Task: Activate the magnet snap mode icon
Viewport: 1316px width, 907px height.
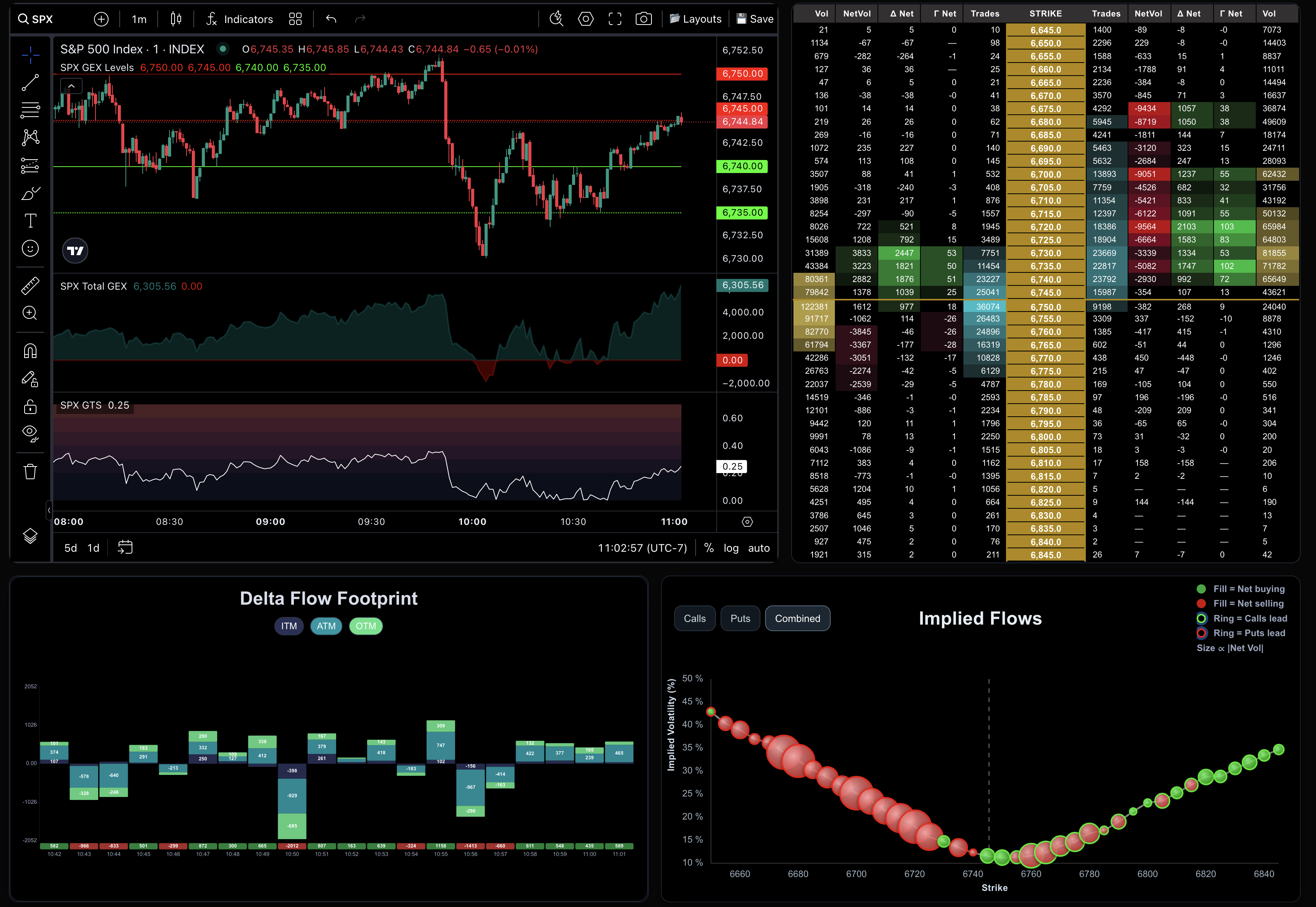Action: (30, 351)
